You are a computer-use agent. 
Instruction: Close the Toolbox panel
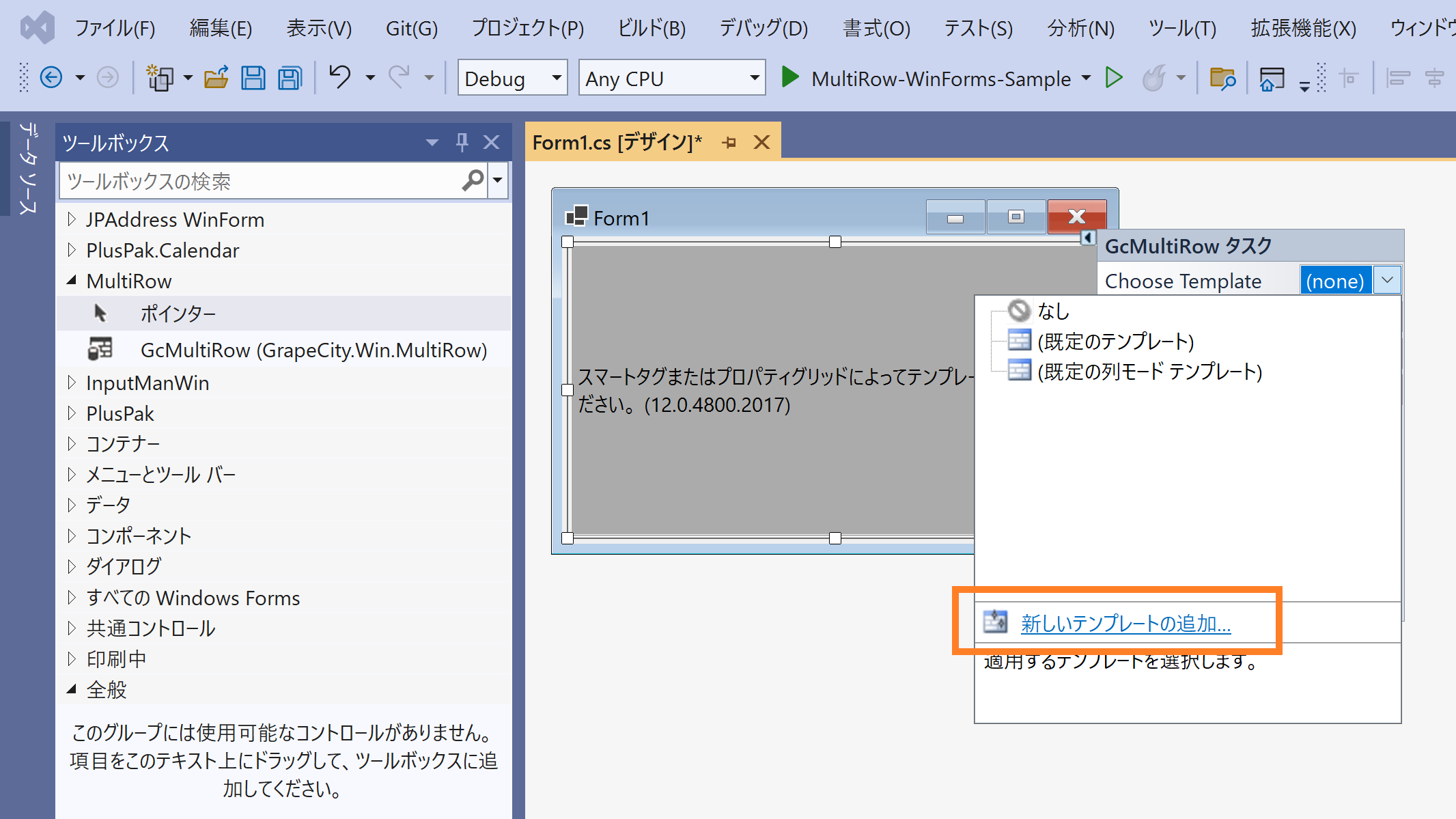(491, 142)
